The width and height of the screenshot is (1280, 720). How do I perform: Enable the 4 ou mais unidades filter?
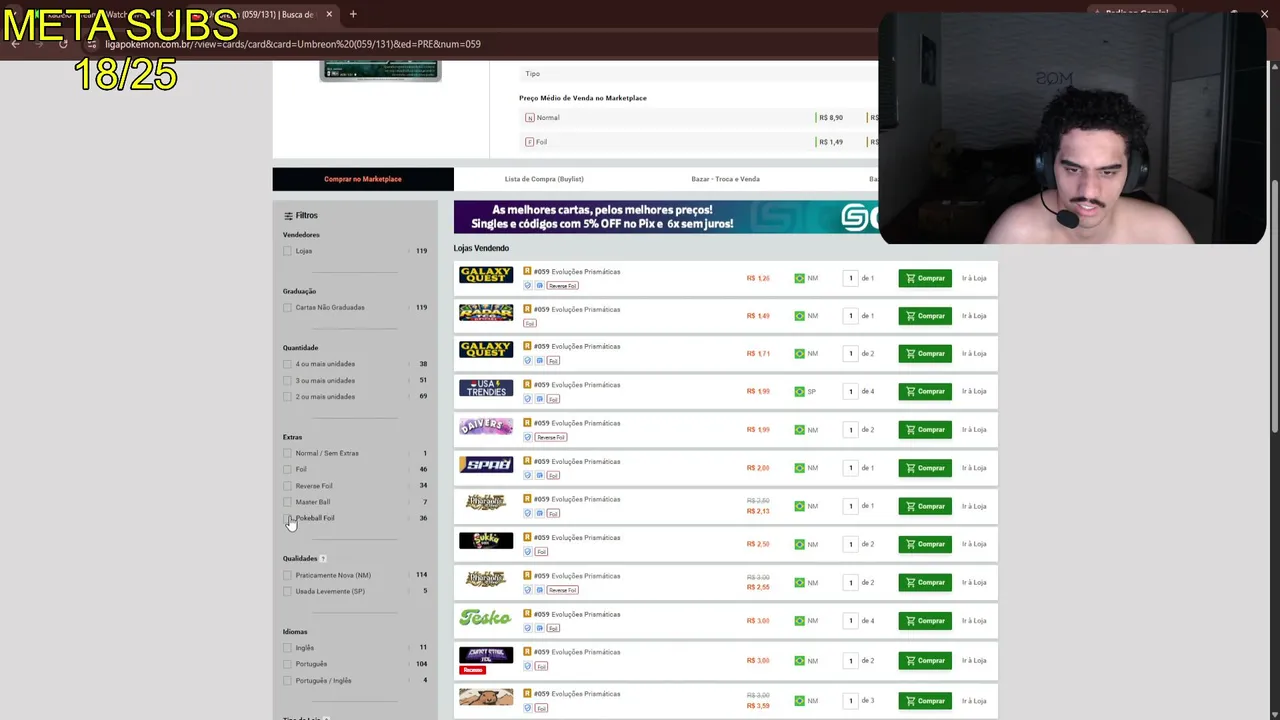coord(288,364)
